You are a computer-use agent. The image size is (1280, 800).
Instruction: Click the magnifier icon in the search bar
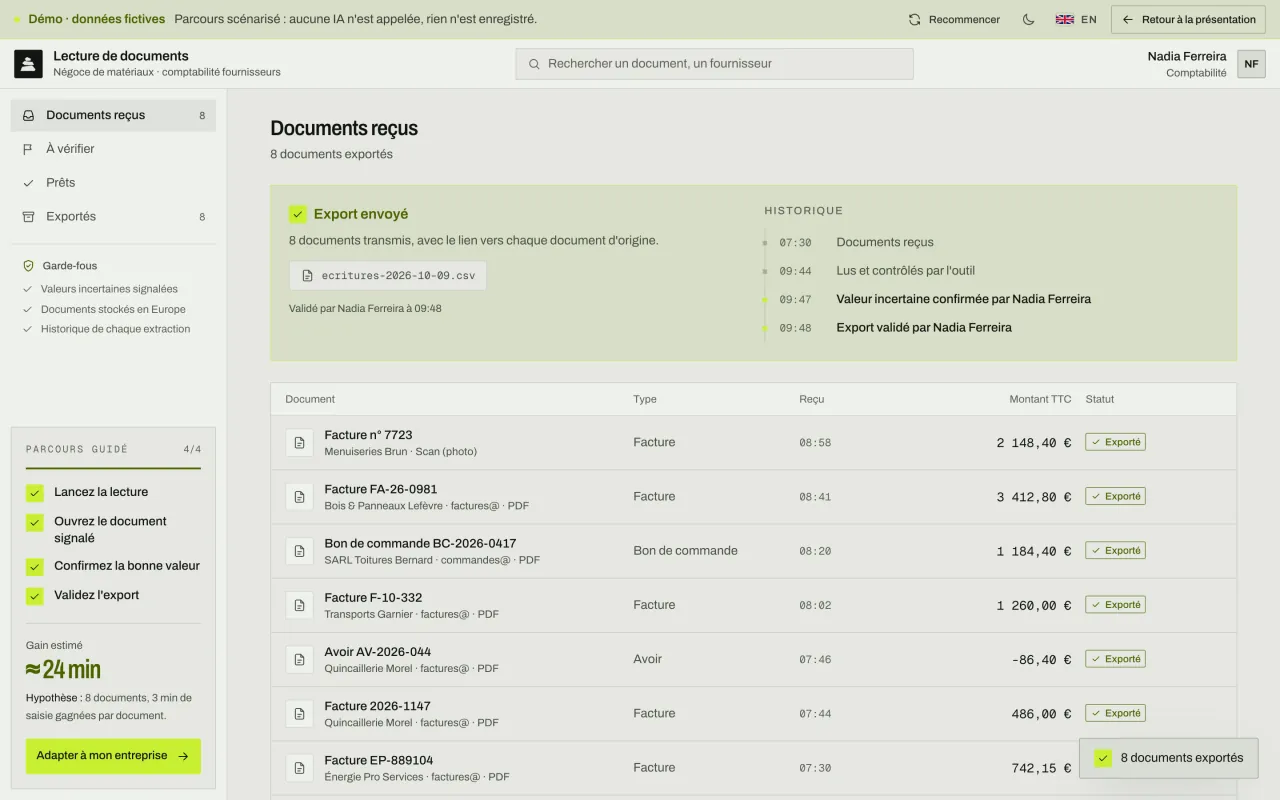click(x=534, y=63)
